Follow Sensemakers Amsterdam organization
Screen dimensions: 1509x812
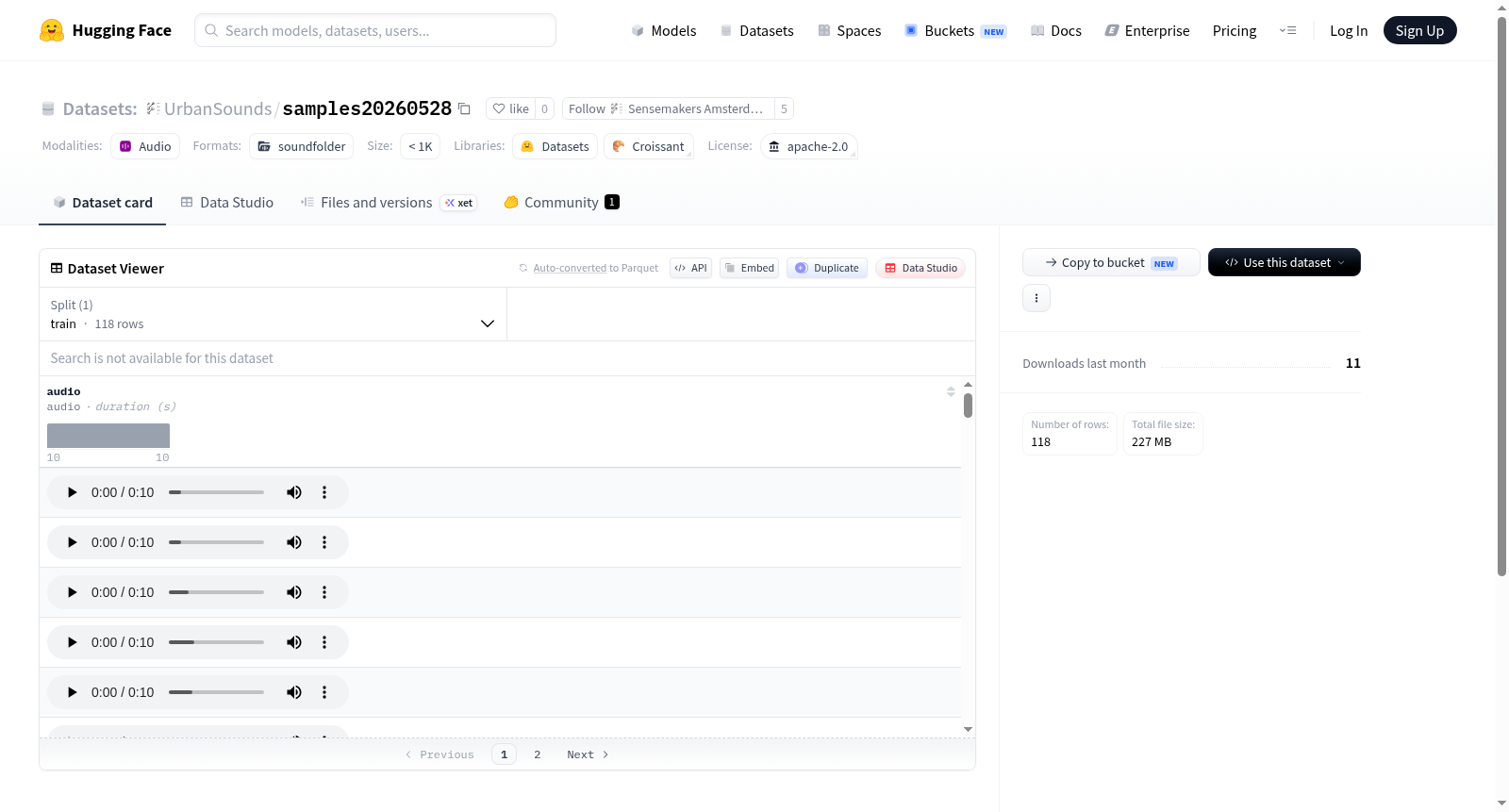pos(669,108)
